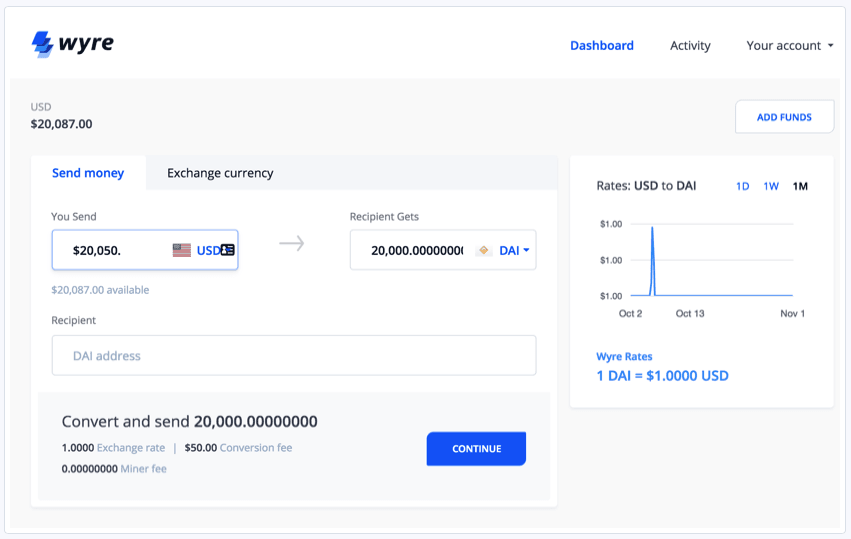Click the Oct 2 chart axis label

[630, 314]
